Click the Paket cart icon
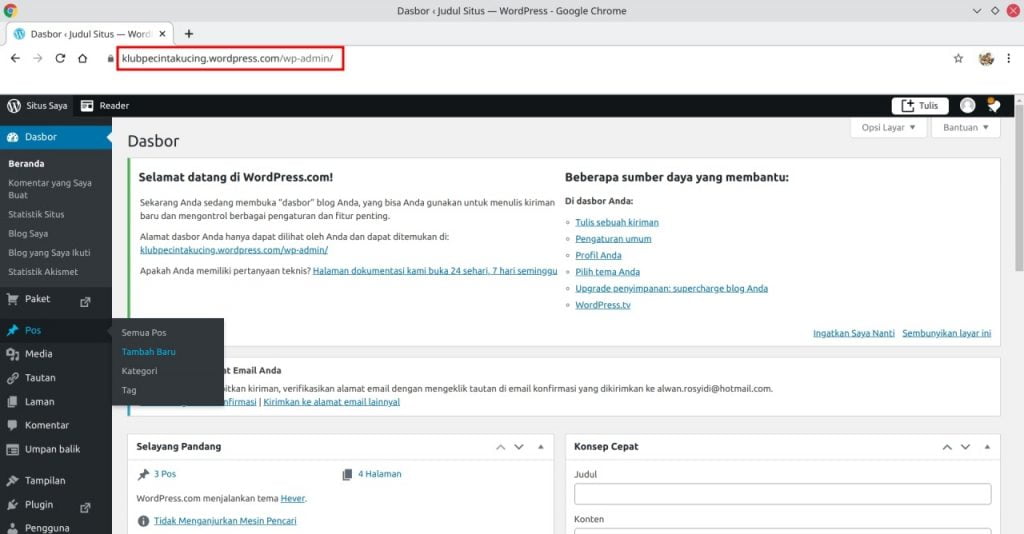 [12, 299]
